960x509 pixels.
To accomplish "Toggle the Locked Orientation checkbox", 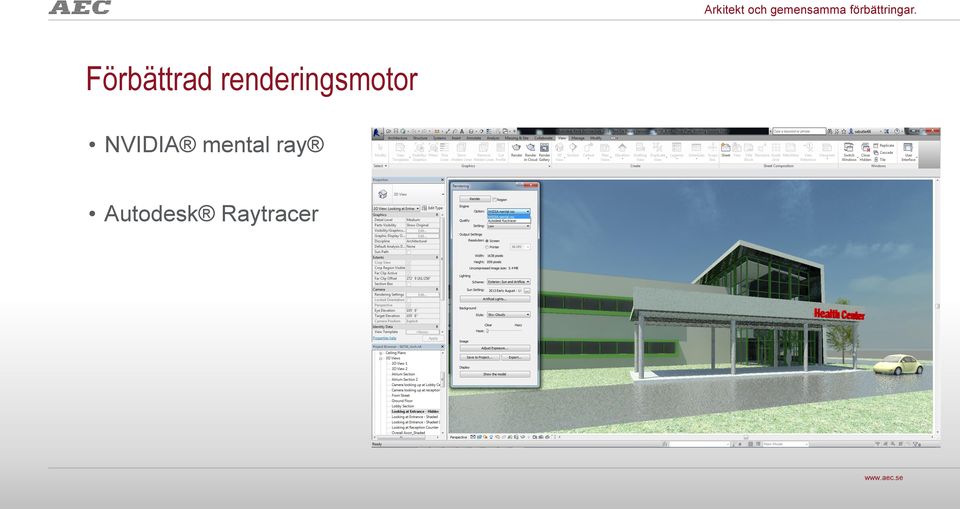I will (408, 300).
